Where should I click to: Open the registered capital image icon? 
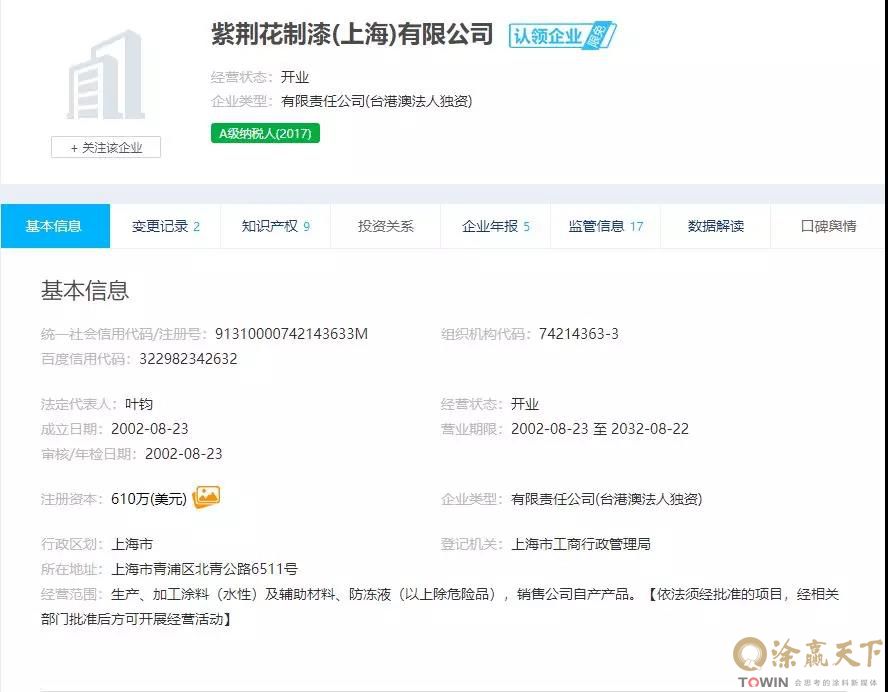click(x=206, y=497)
